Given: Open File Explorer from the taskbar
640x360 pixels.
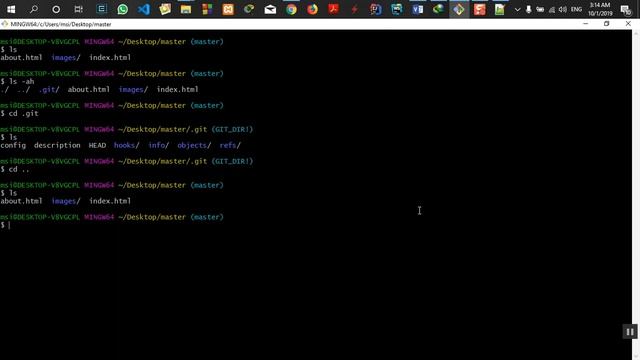Looking at the screenshot, I should pyautogui.click(x=186, y=9).
